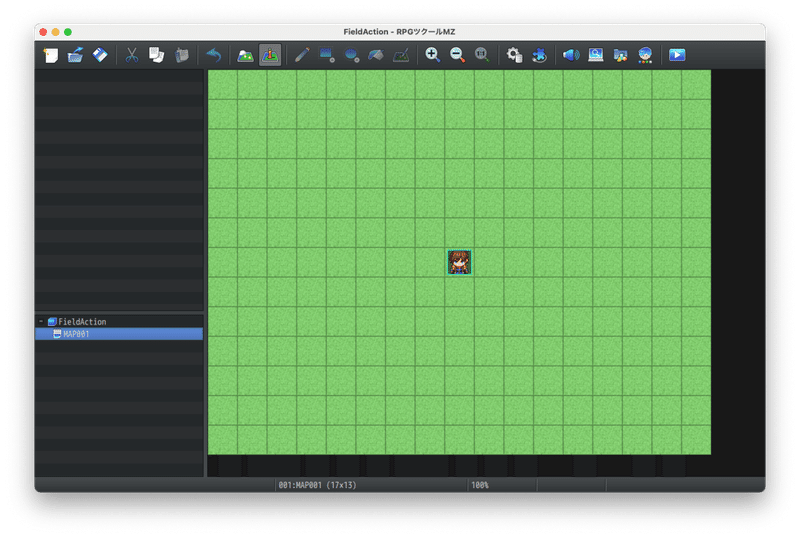
Task: Switch to Event editing mode
Action: 270,55
